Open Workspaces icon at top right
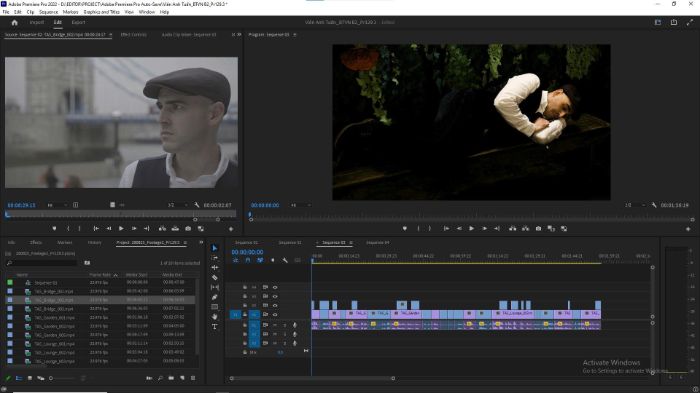Screen dimensions: 700x393 tap(658, 22)
